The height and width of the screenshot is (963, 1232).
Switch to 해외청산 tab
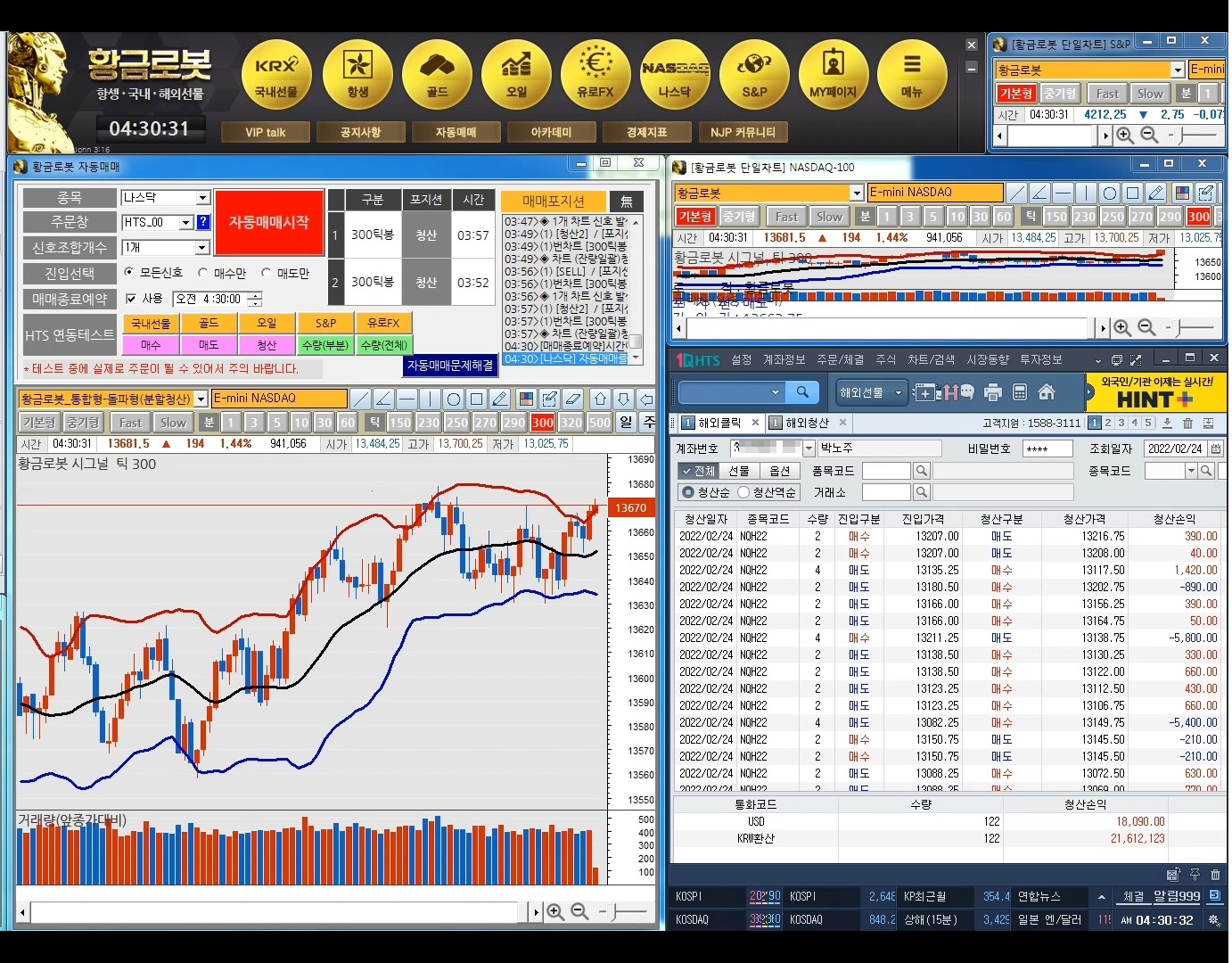(x=807, y=423)
